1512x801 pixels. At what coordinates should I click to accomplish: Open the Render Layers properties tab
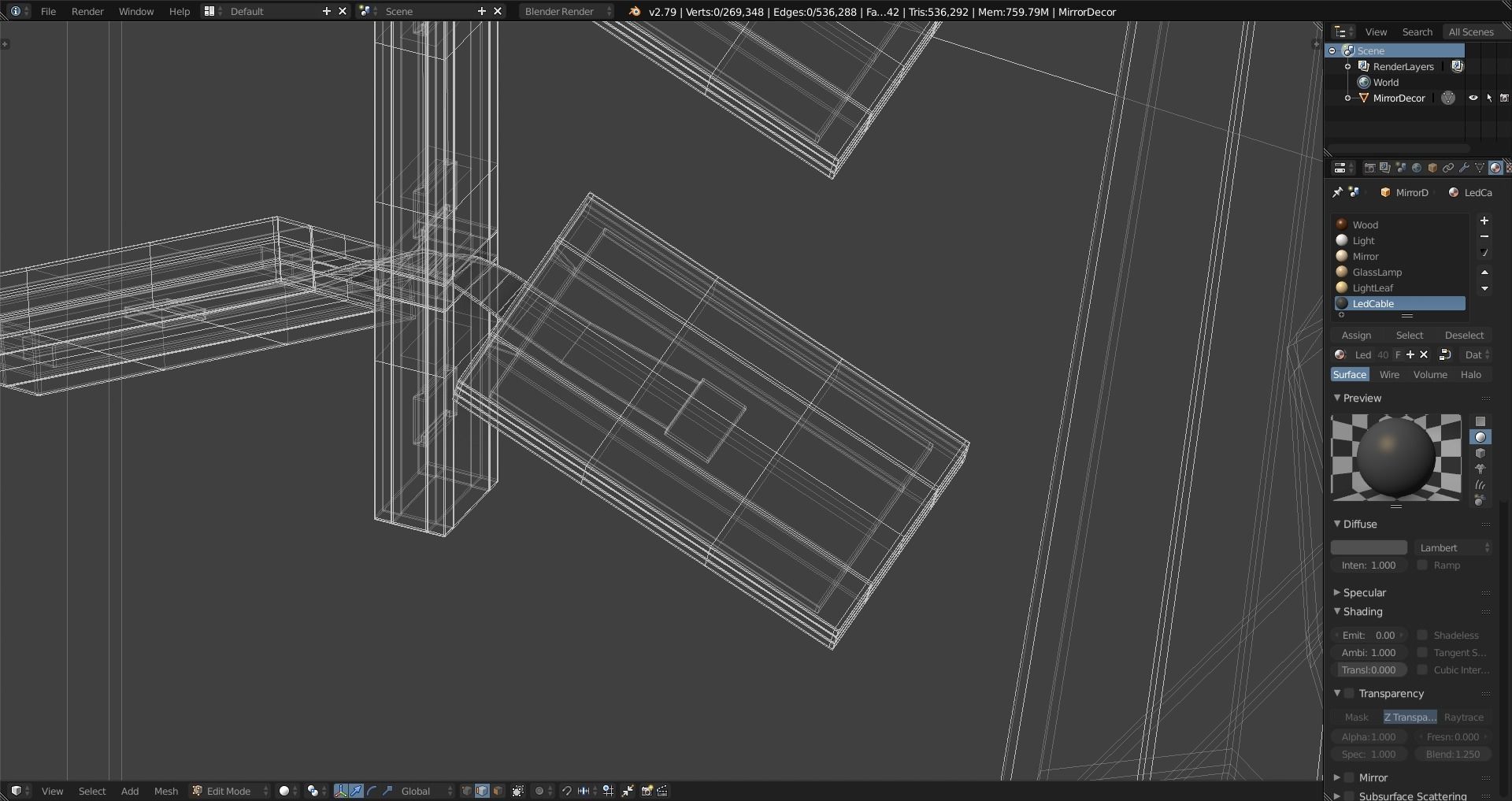[1385, 168]
